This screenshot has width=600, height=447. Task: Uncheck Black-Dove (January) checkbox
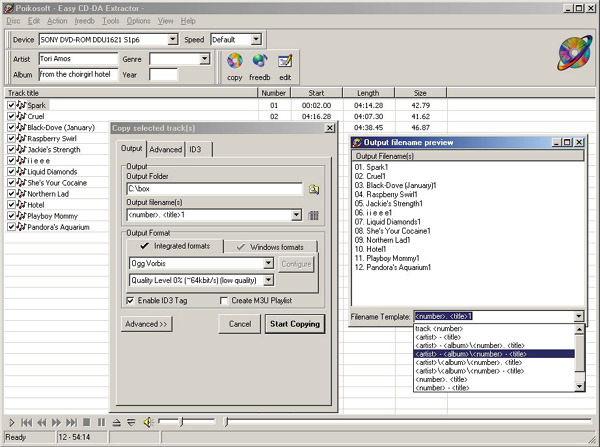coord(11,127)
